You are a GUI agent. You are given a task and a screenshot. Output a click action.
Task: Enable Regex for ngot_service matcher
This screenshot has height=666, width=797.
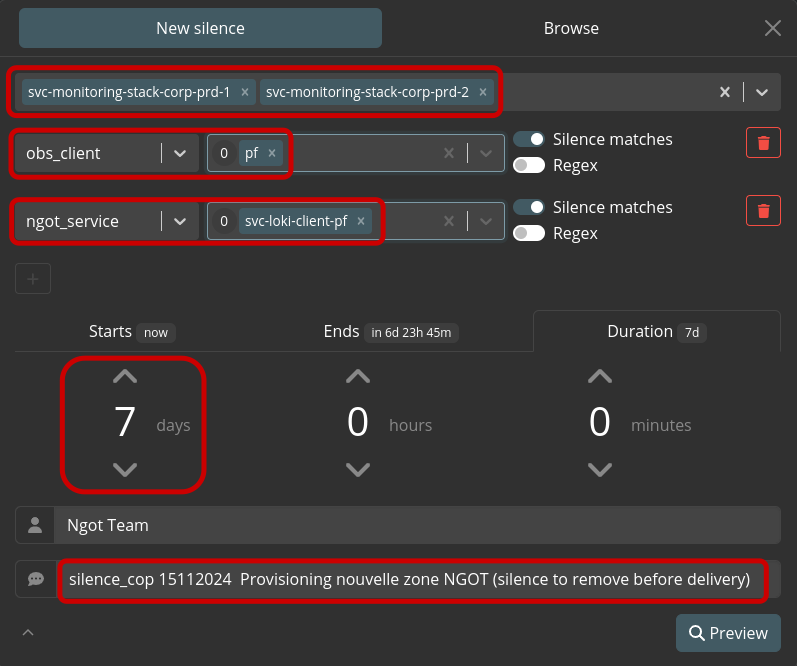(529, 233)
